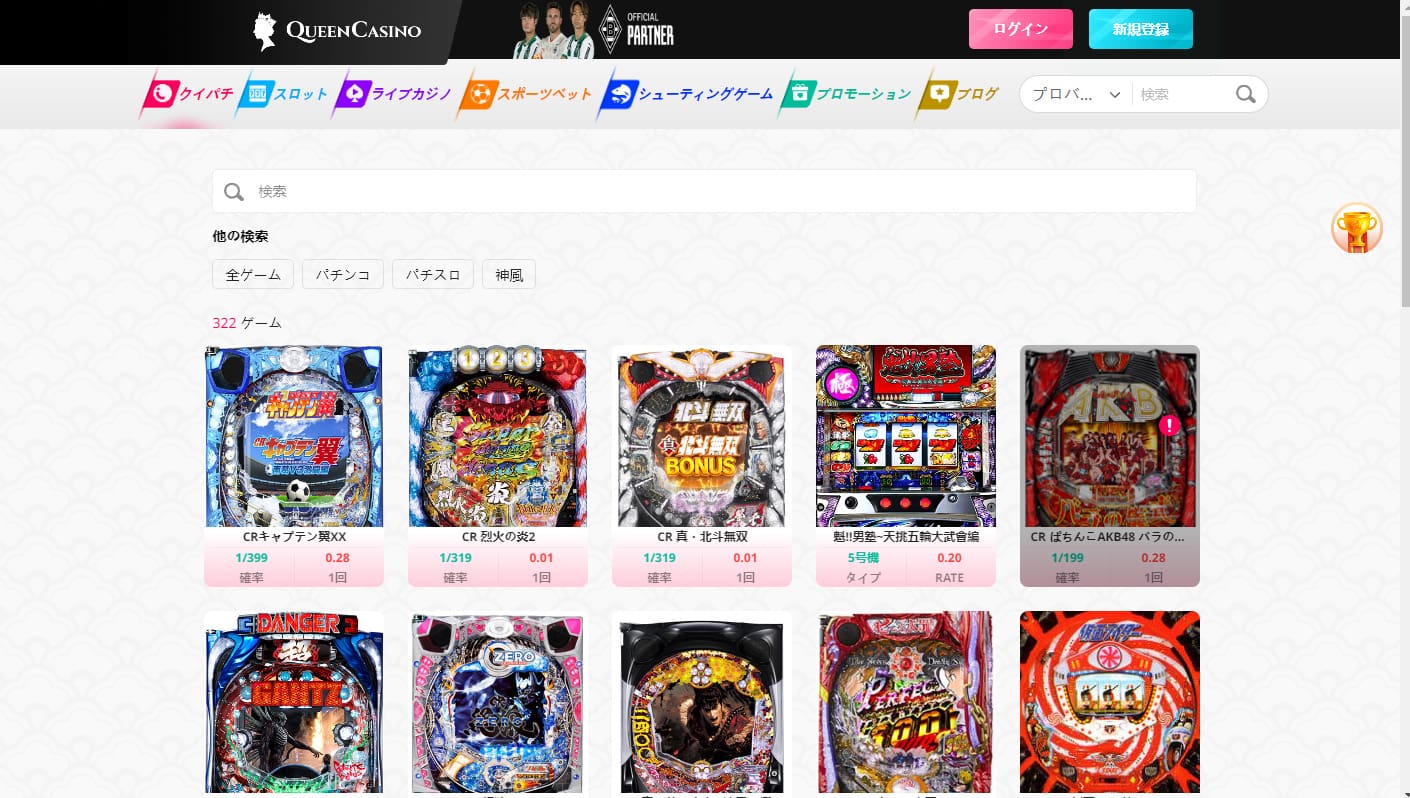Click the Queen Casino logo
The width and height of the screenshot is (1410, 798).
(337, 31)
